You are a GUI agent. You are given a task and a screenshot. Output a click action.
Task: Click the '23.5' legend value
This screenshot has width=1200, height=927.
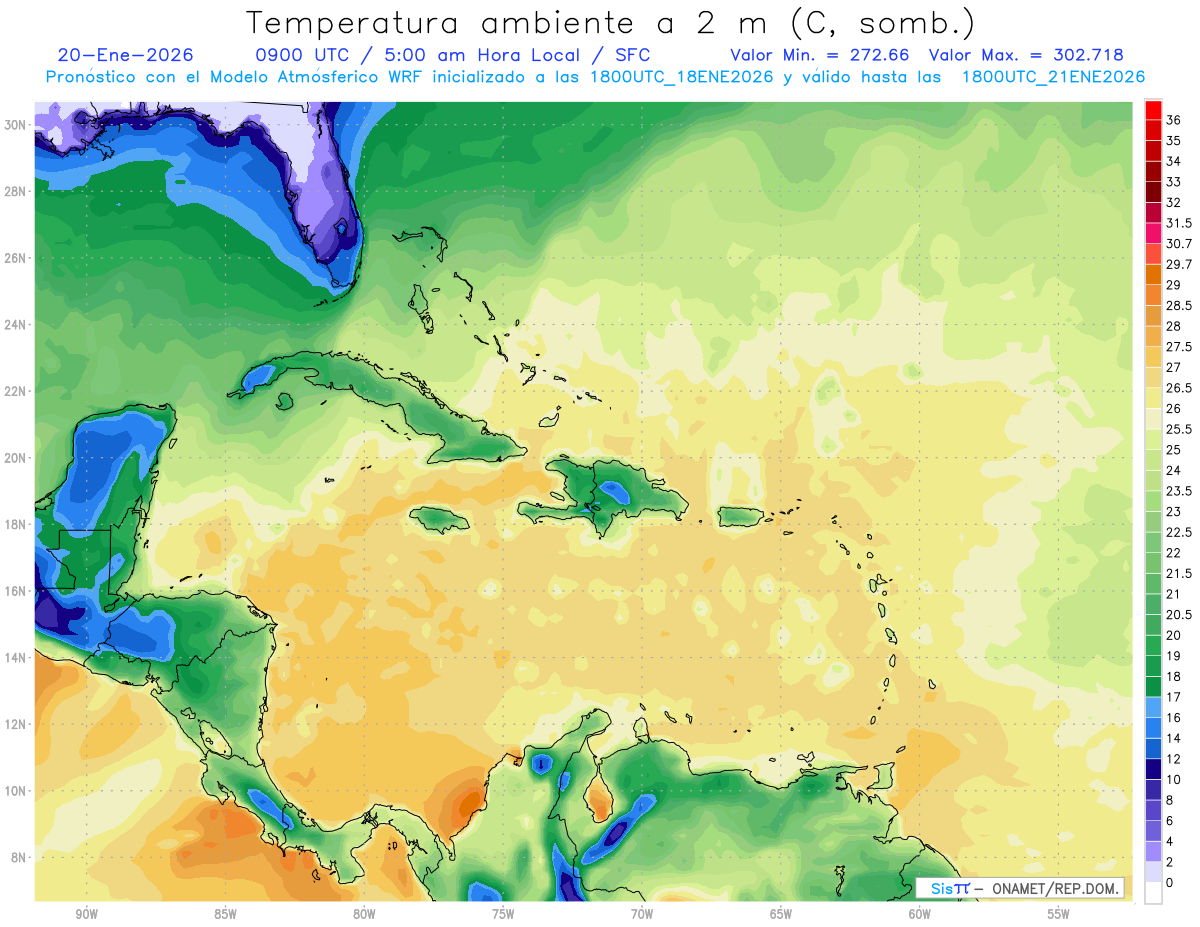click(1178, 491)
